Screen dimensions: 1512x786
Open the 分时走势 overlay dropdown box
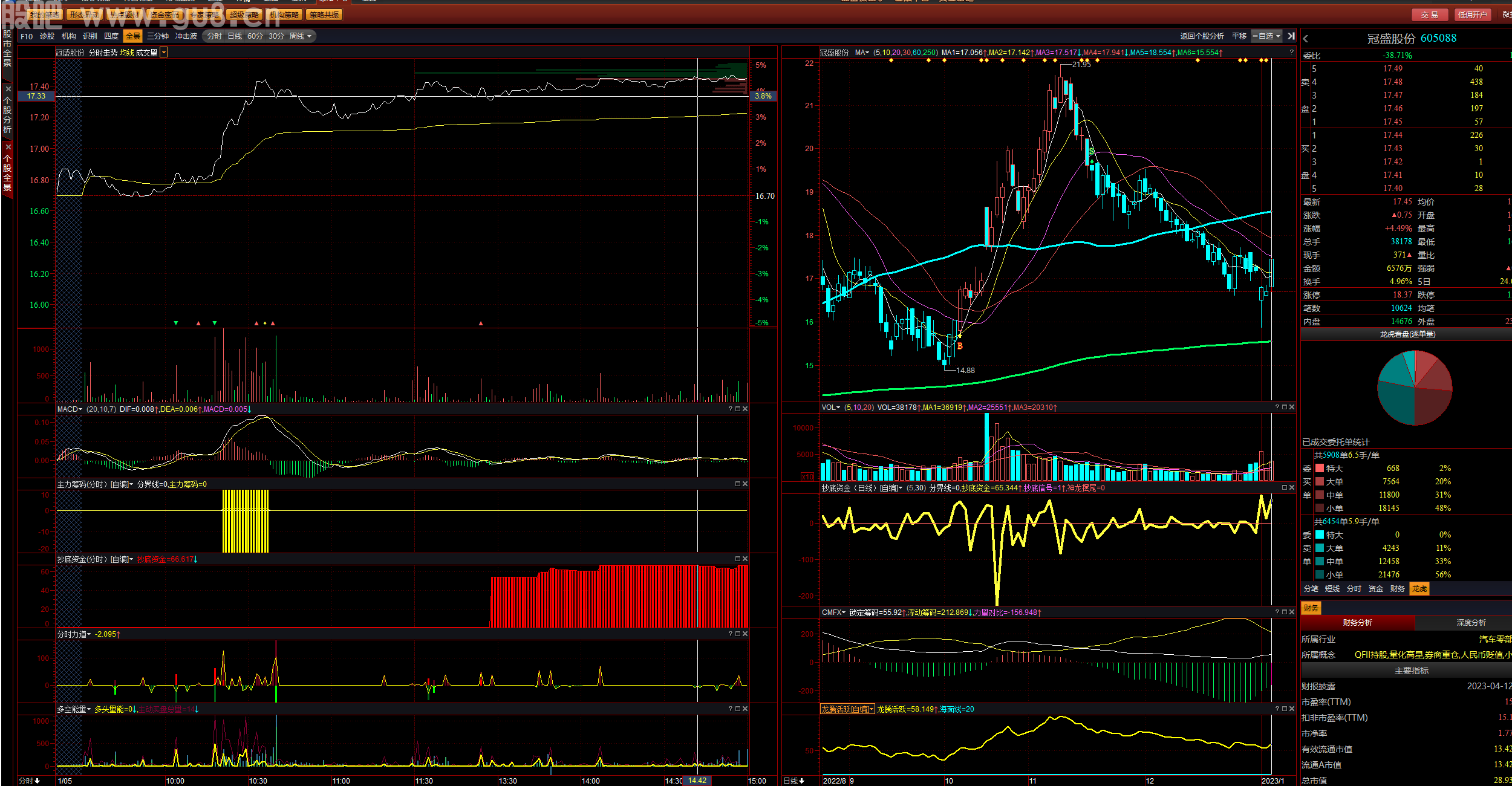point(164,53)
